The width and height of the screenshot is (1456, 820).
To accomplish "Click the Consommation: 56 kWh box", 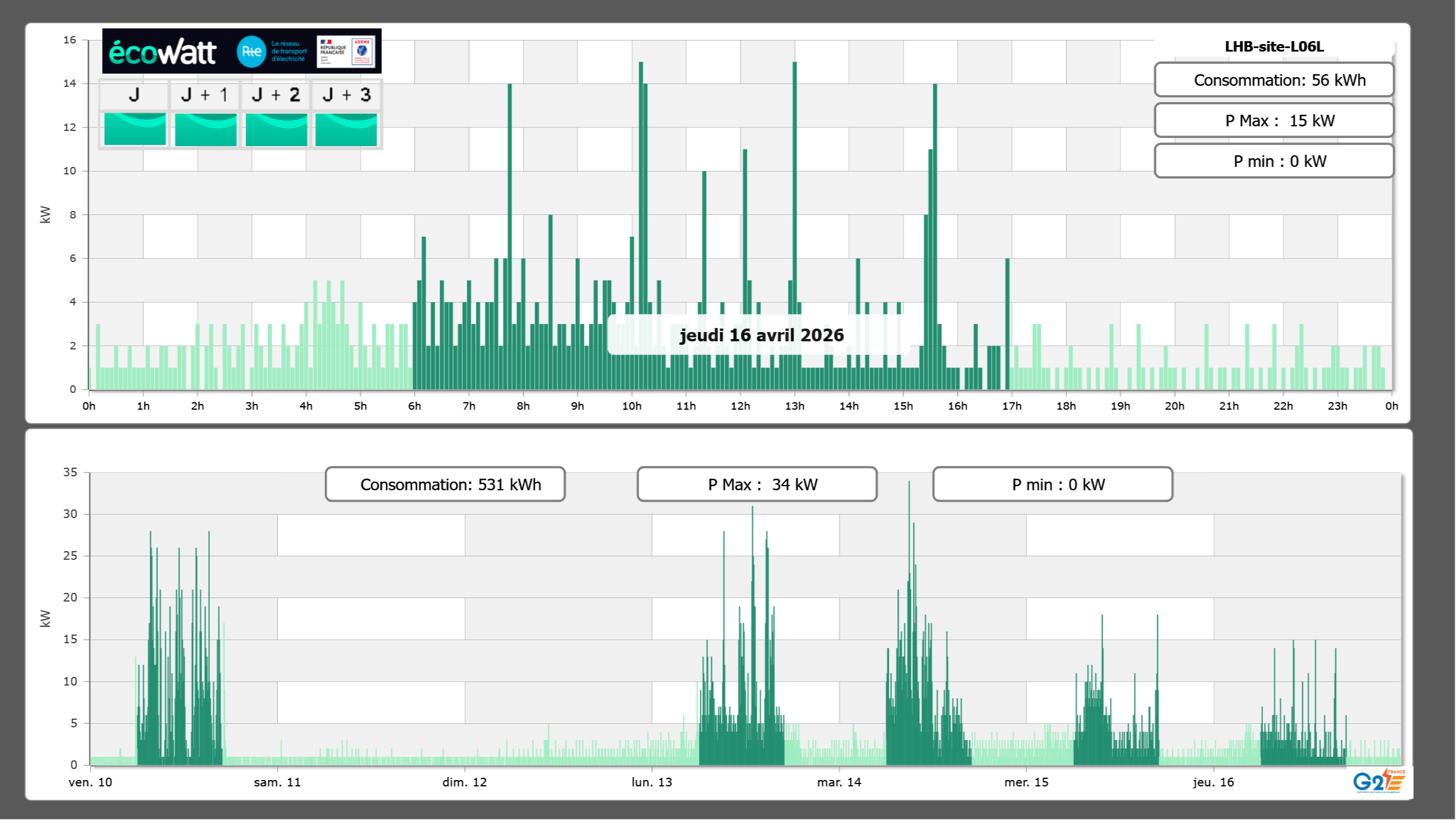I will (1273, 80).
